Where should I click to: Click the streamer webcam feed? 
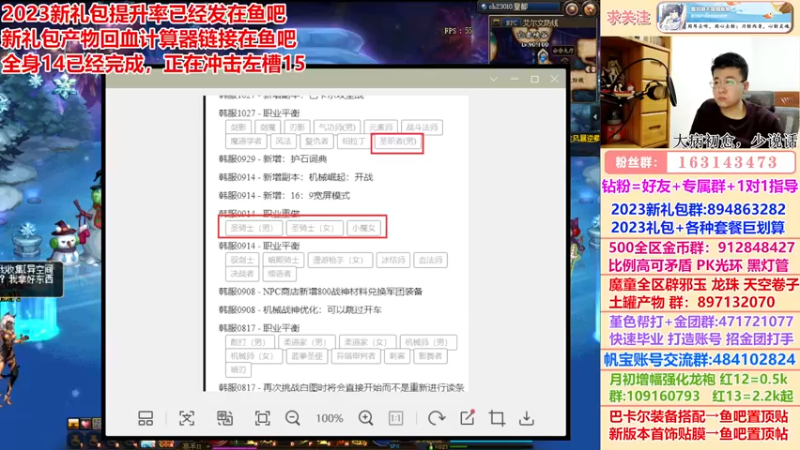coord(700,92)
